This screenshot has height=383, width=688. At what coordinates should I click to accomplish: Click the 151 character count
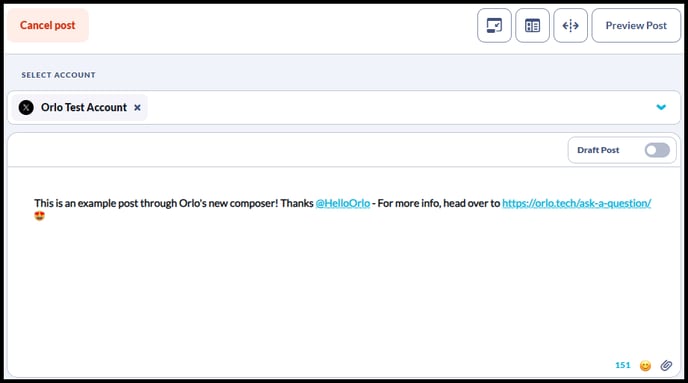click(623, 365)
